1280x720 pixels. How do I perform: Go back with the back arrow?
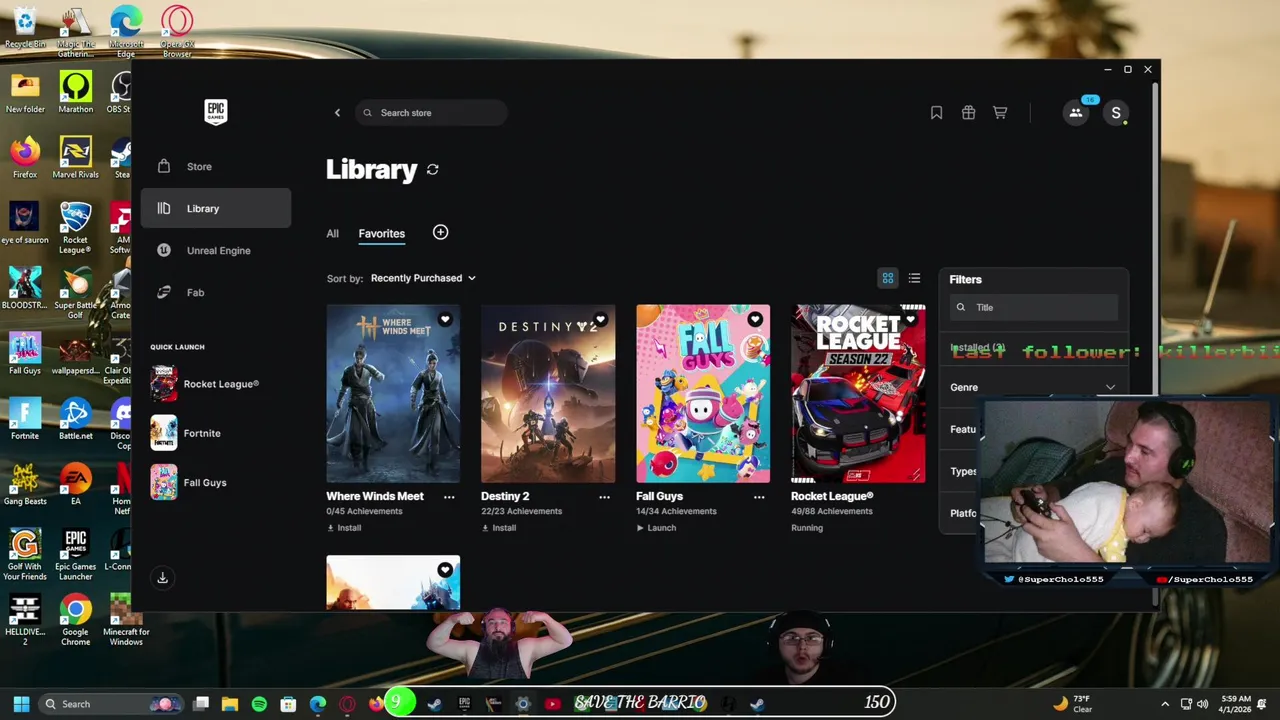pyautogui.click(x=337, y=113)
